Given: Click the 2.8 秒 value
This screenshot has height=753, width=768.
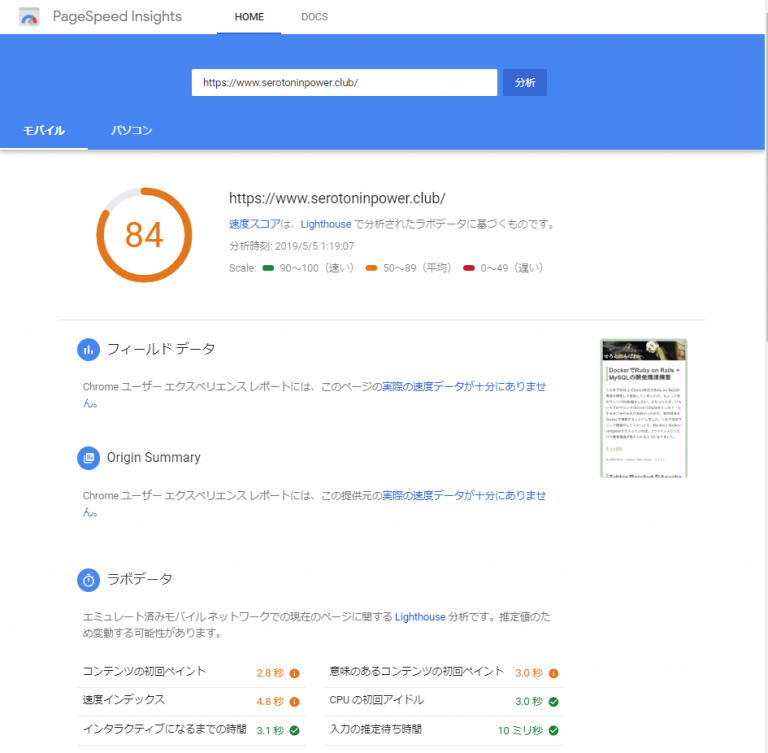Looking at the screenshot, I should tap(270, 673).
